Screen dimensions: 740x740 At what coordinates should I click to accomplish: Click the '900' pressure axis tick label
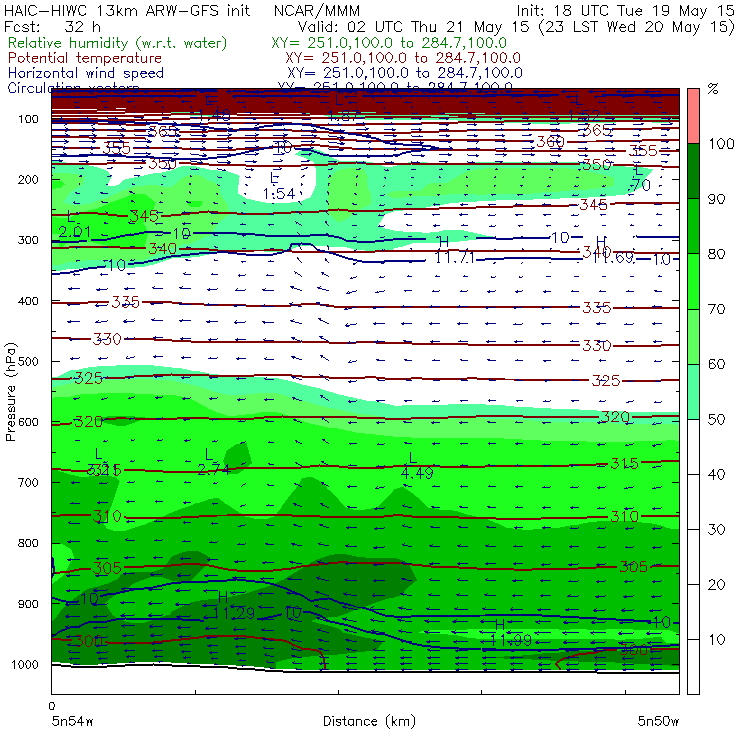click(x=28, y=604)
